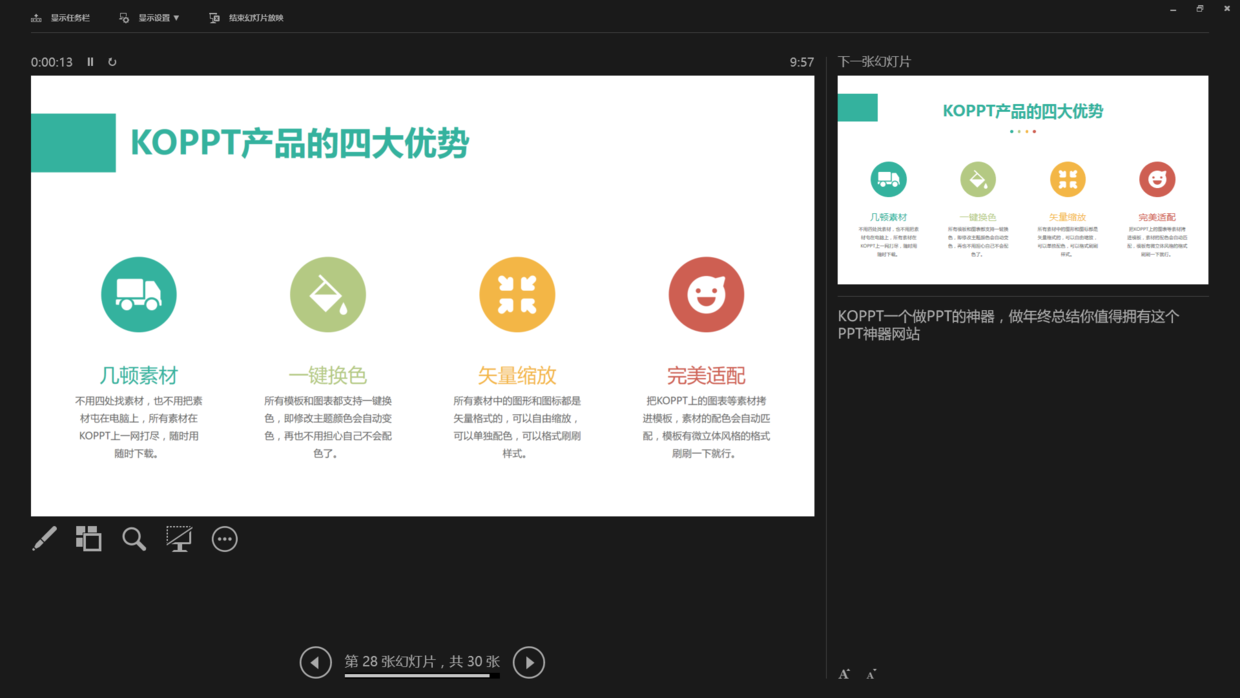
Task: Click the 下一张幻灯片 label
Action: [x=874, y=61]
